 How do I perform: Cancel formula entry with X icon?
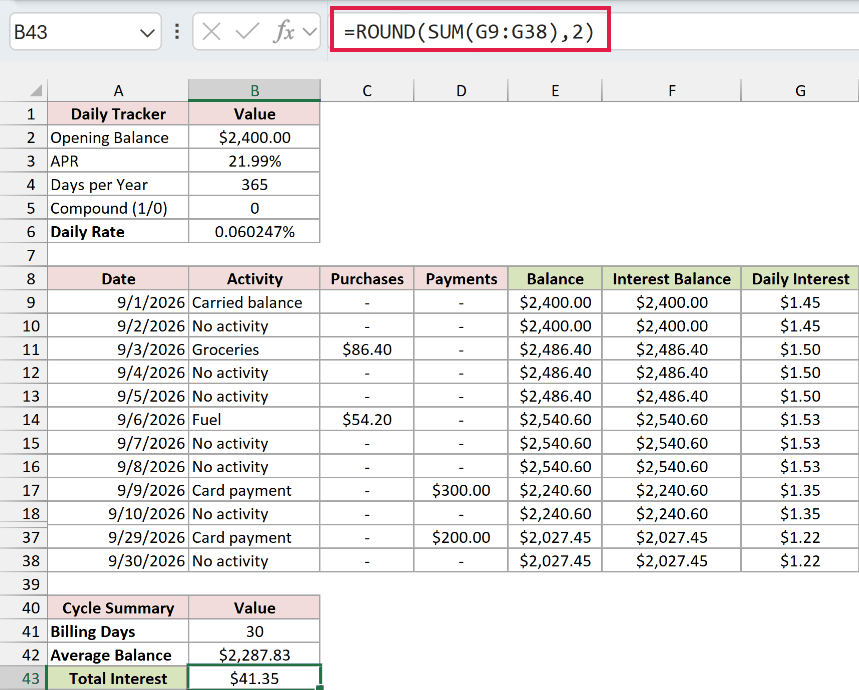[x=211, y=32]
